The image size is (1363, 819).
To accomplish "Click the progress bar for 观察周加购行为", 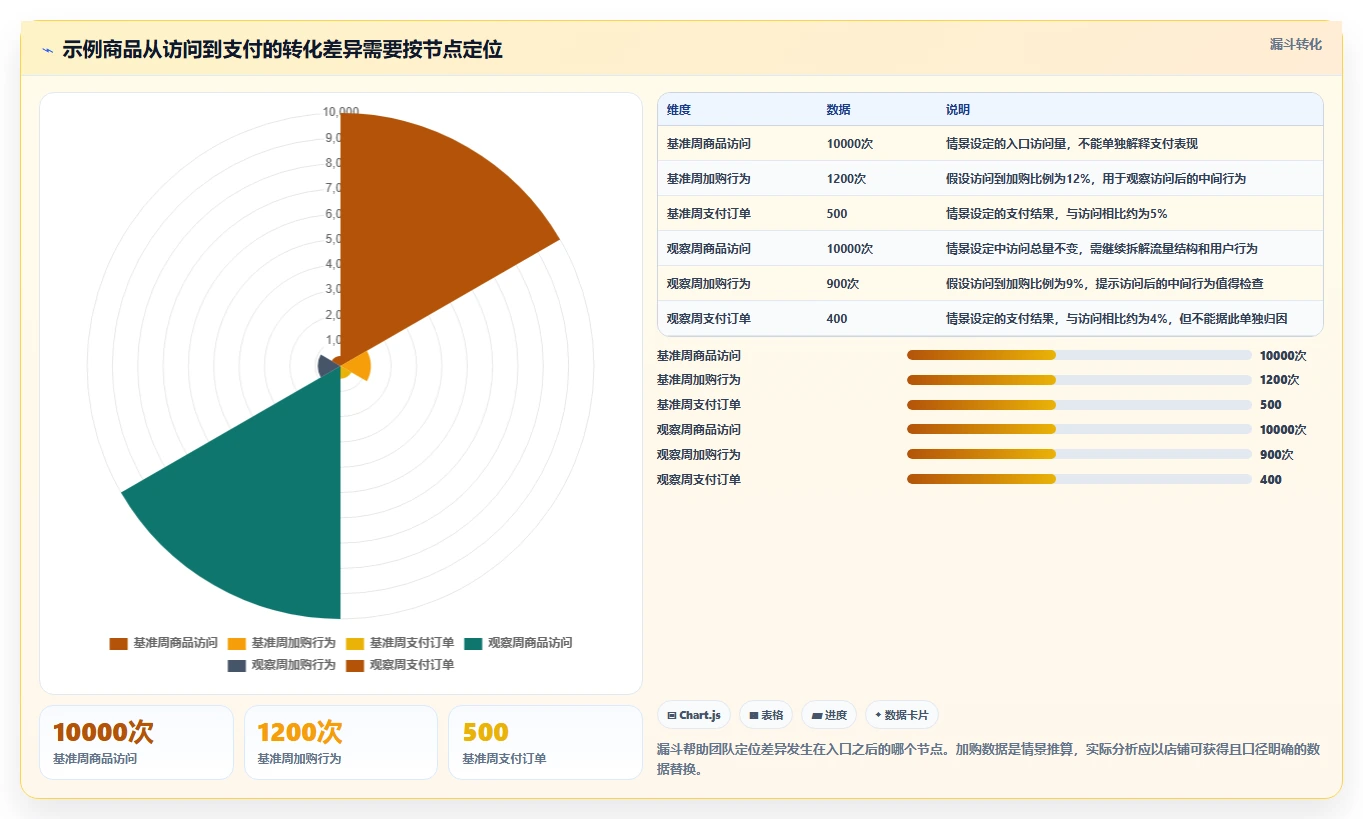I will click(x=1079, y=455).
